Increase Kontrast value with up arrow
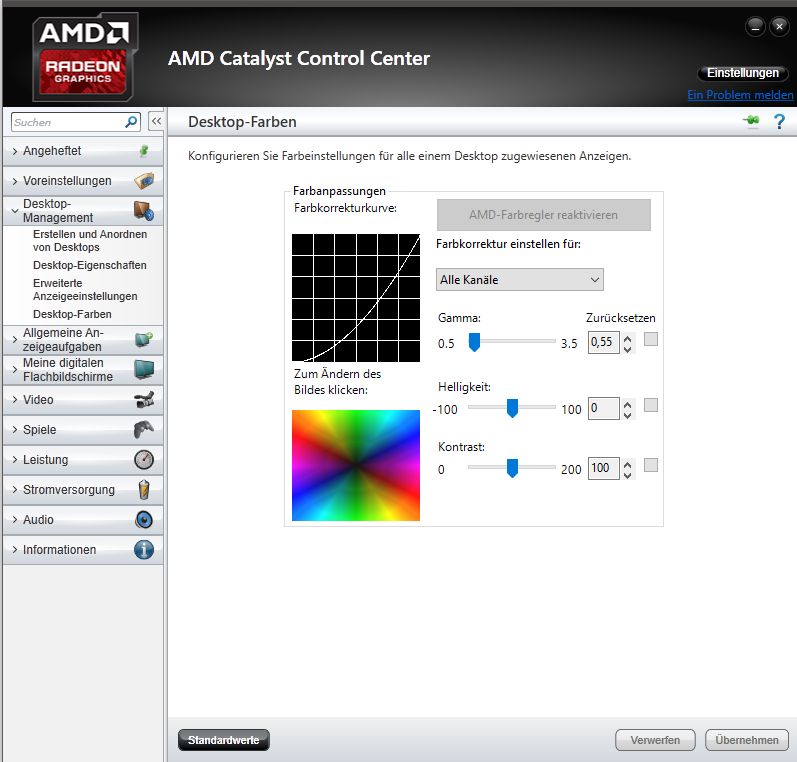This screenshot has width=797, height=762. tap(628, 464)
